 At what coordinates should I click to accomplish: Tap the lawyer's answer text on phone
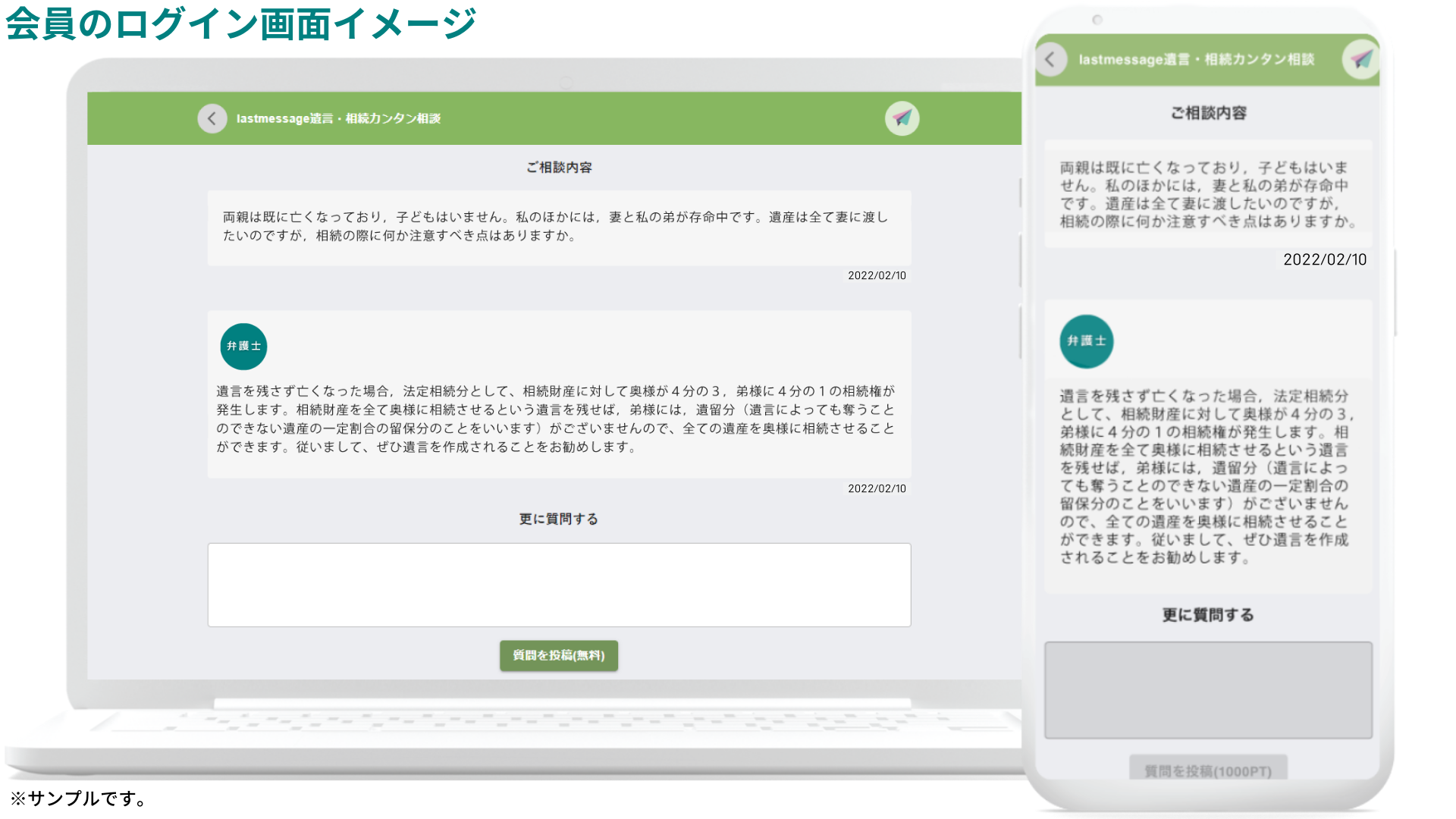coord(1204,476)
